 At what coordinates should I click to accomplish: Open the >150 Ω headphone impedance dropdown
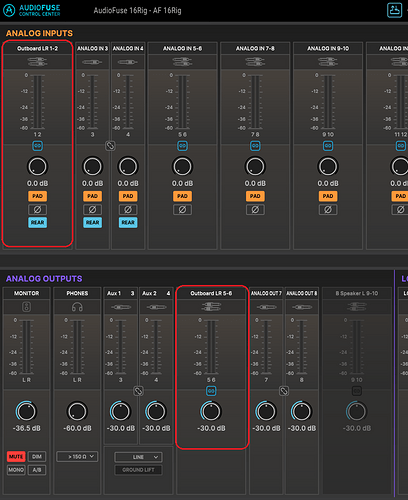77,456
